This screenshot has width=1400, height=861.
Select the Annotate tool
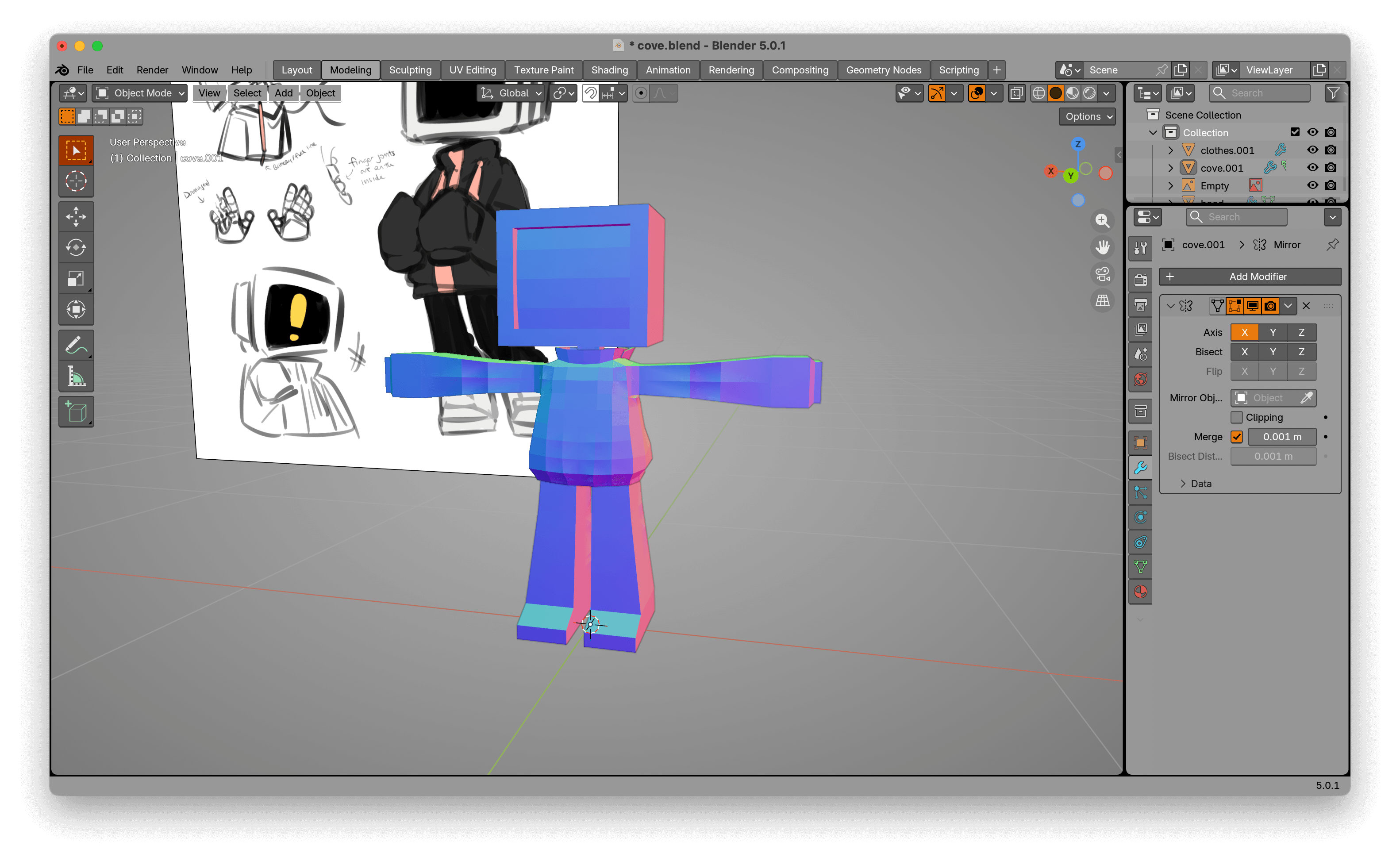tap(76, 345)
